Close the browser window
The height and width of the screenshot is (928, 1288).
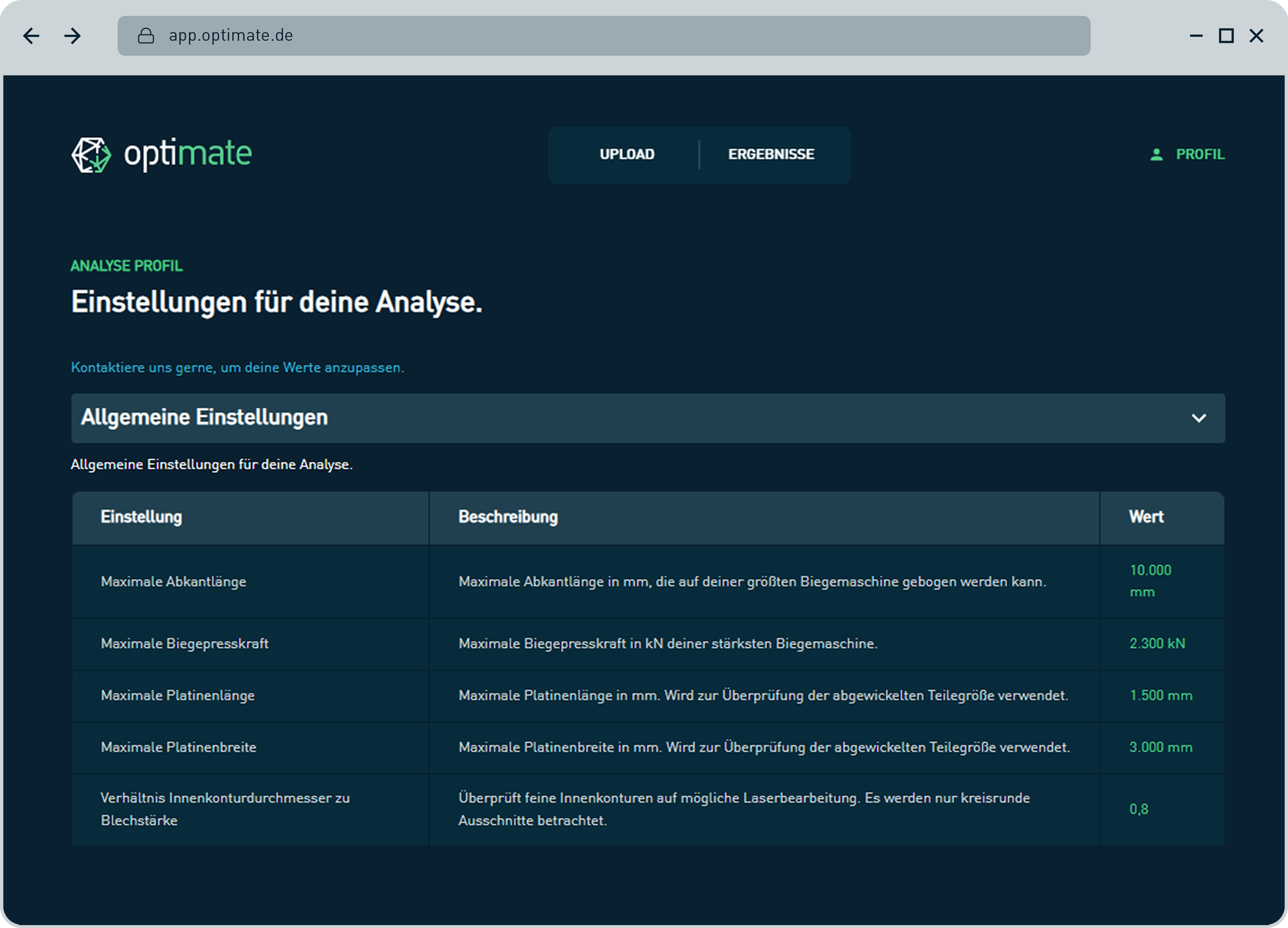coord(1256,36)
